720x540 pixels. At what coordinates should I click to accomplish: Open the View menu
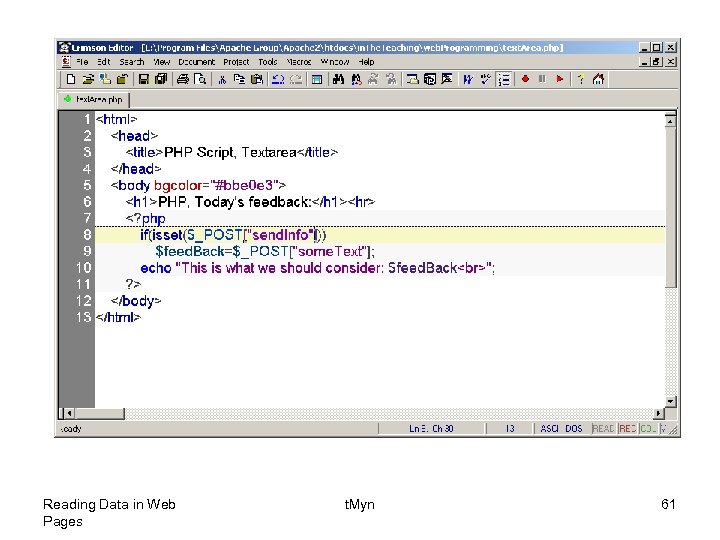pos(162,62)
